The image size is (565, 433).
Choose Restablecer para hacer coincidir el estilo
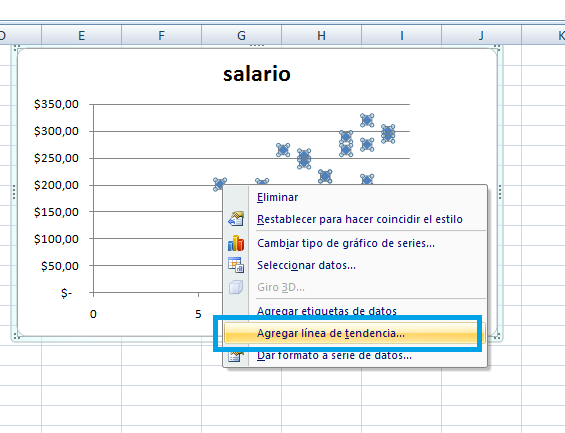point(359,219)
